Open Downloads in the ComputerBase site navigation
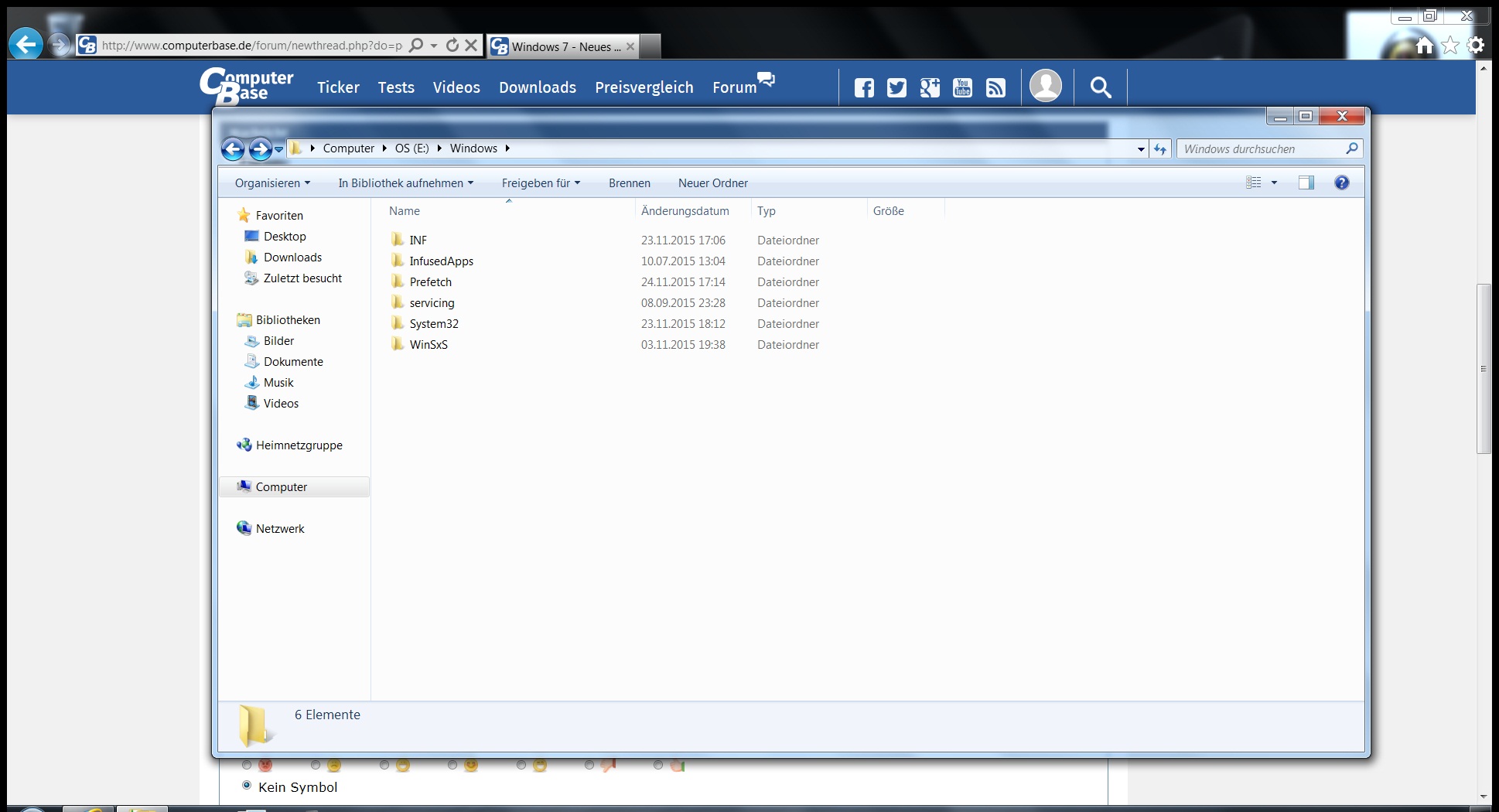The width and height of the screenshot is (1499, 812). tap(538, 87)
